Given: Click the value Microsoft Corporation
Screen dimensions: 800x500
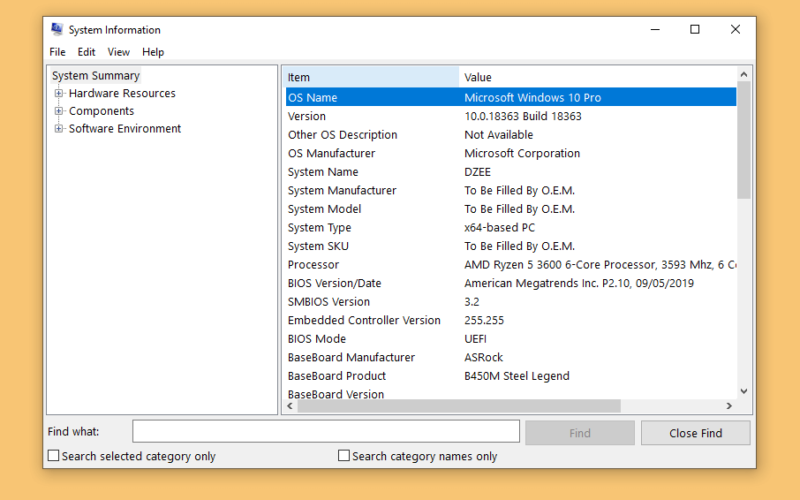Looking at the screenshot, I should (x=522, y=153).
